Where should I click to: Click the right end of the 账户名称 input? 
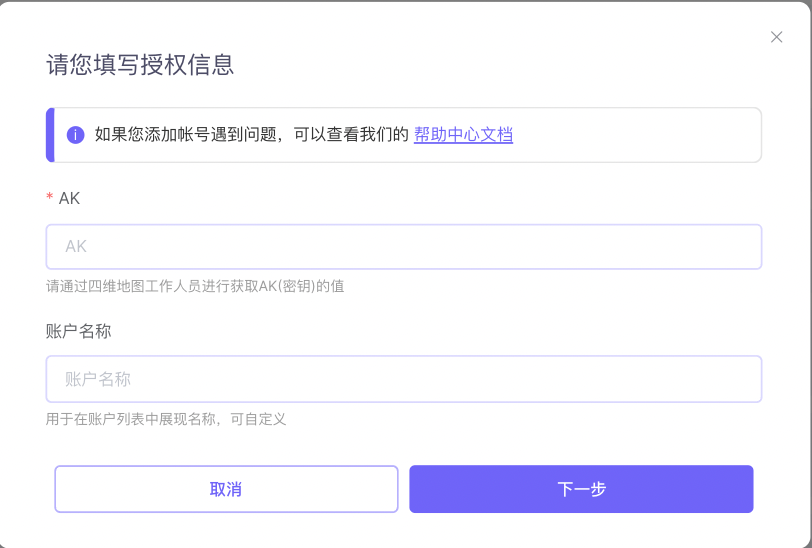(741, 379)
